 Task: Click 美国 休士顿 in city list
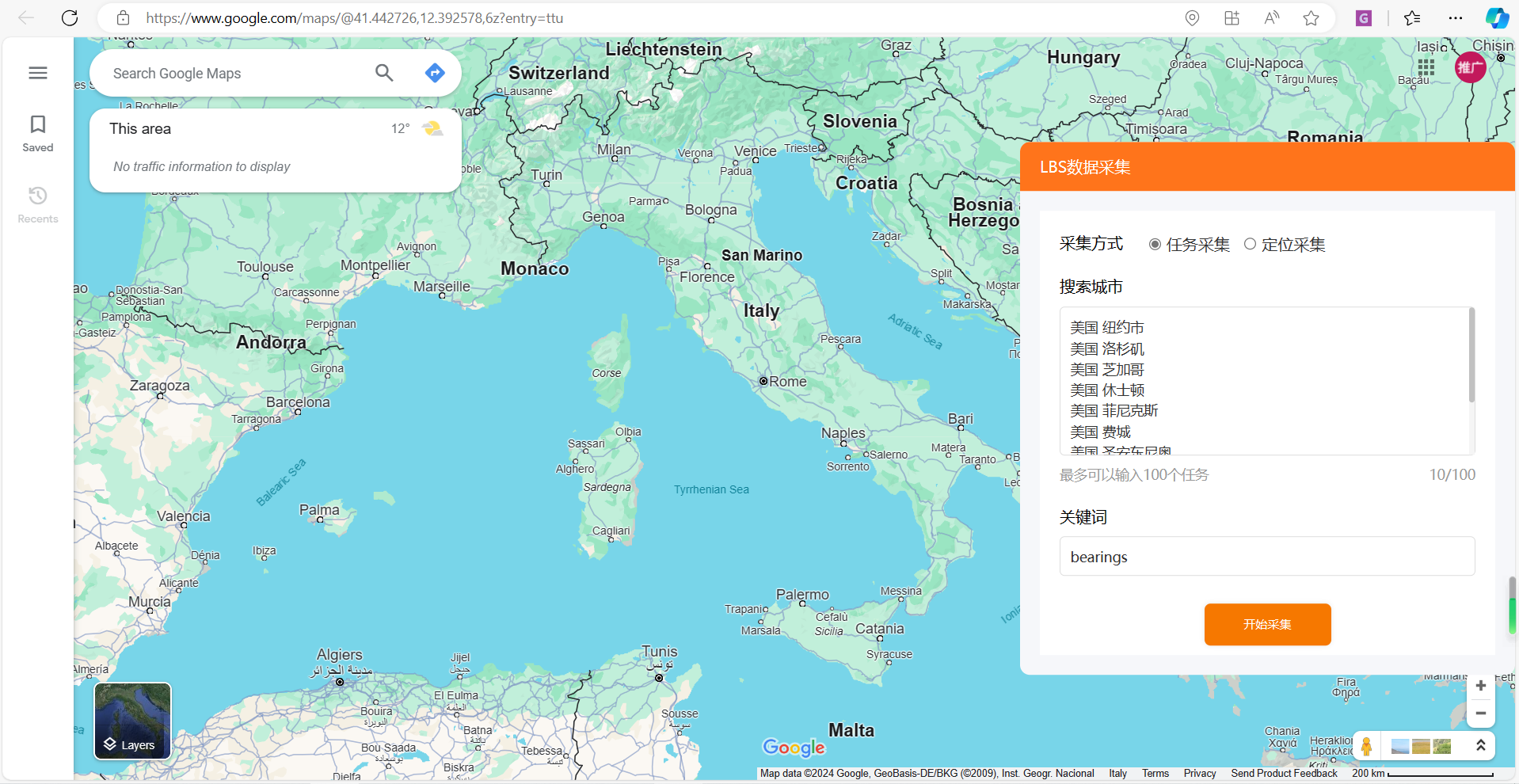coord(1107,390)
